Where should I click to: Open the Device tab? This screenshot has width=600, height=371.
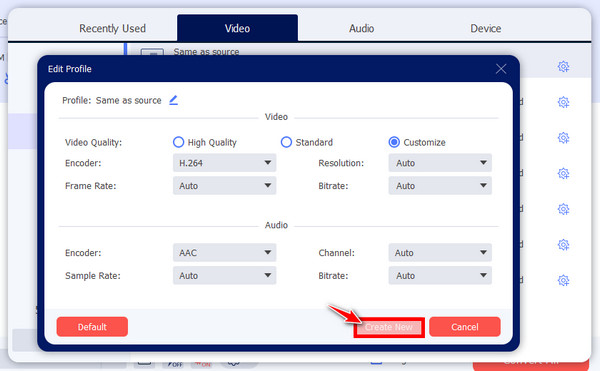pyautogui.click(x=486, y=28)
